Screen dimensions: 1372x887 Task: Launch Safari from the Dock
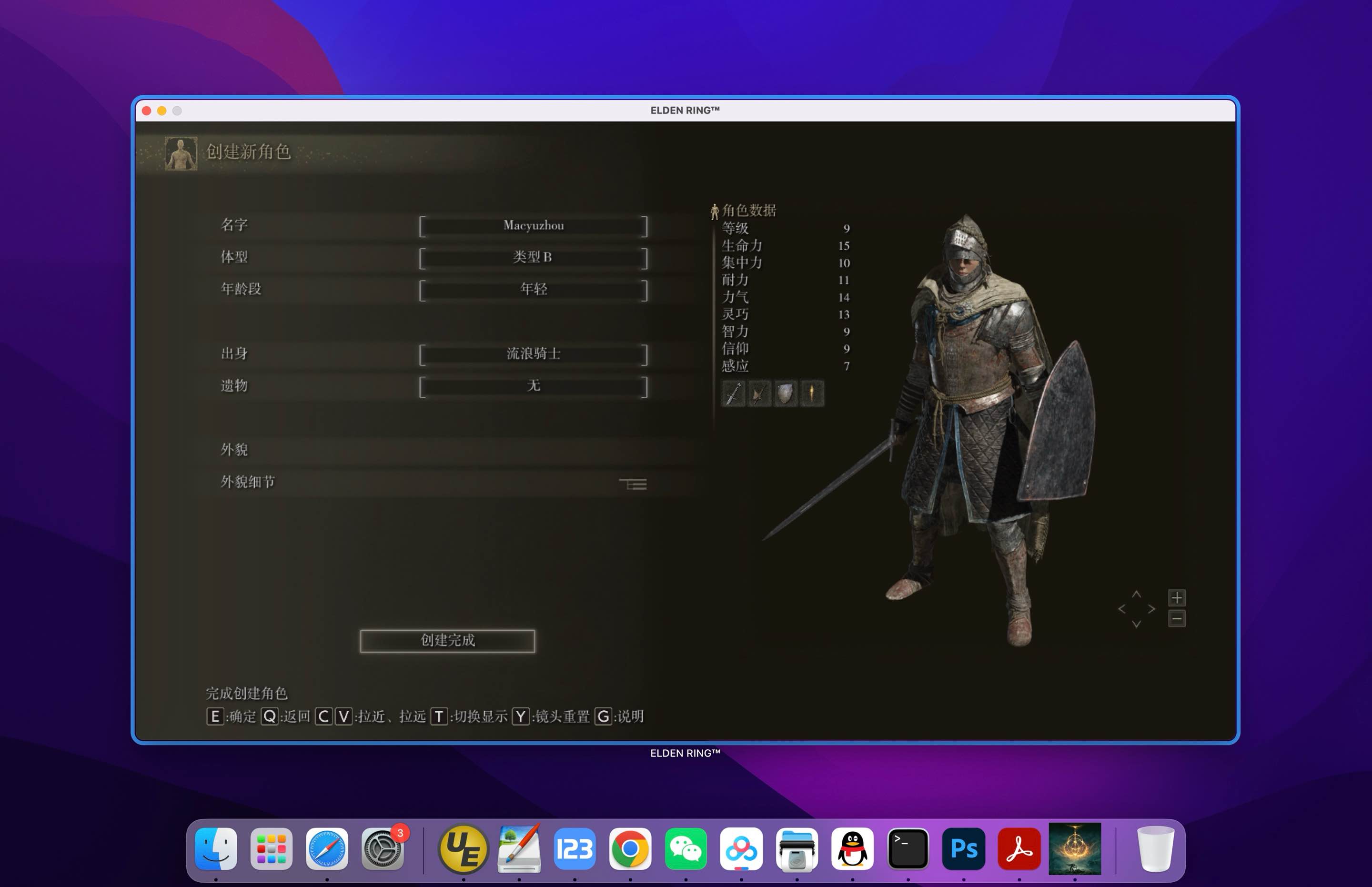tap(327, 849)
